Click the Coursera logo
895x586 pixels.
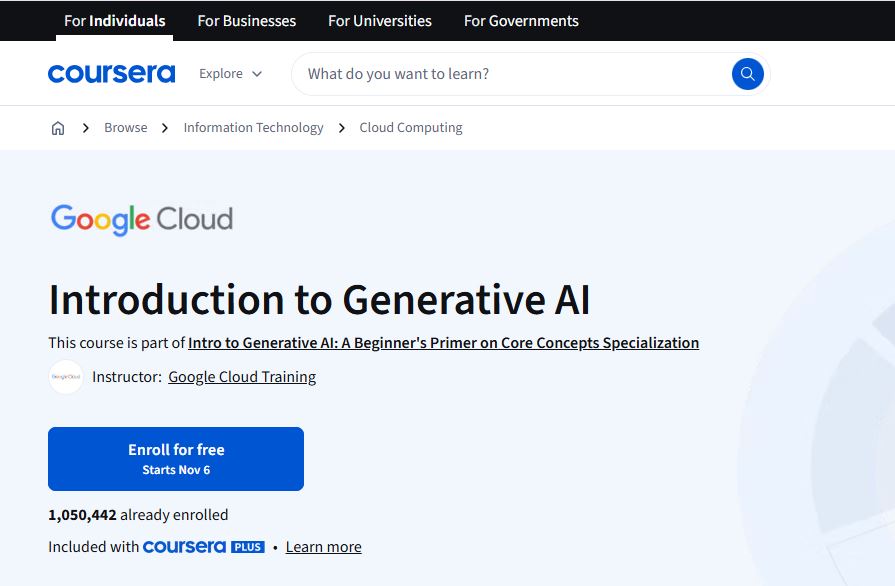(x=111, y=72)
